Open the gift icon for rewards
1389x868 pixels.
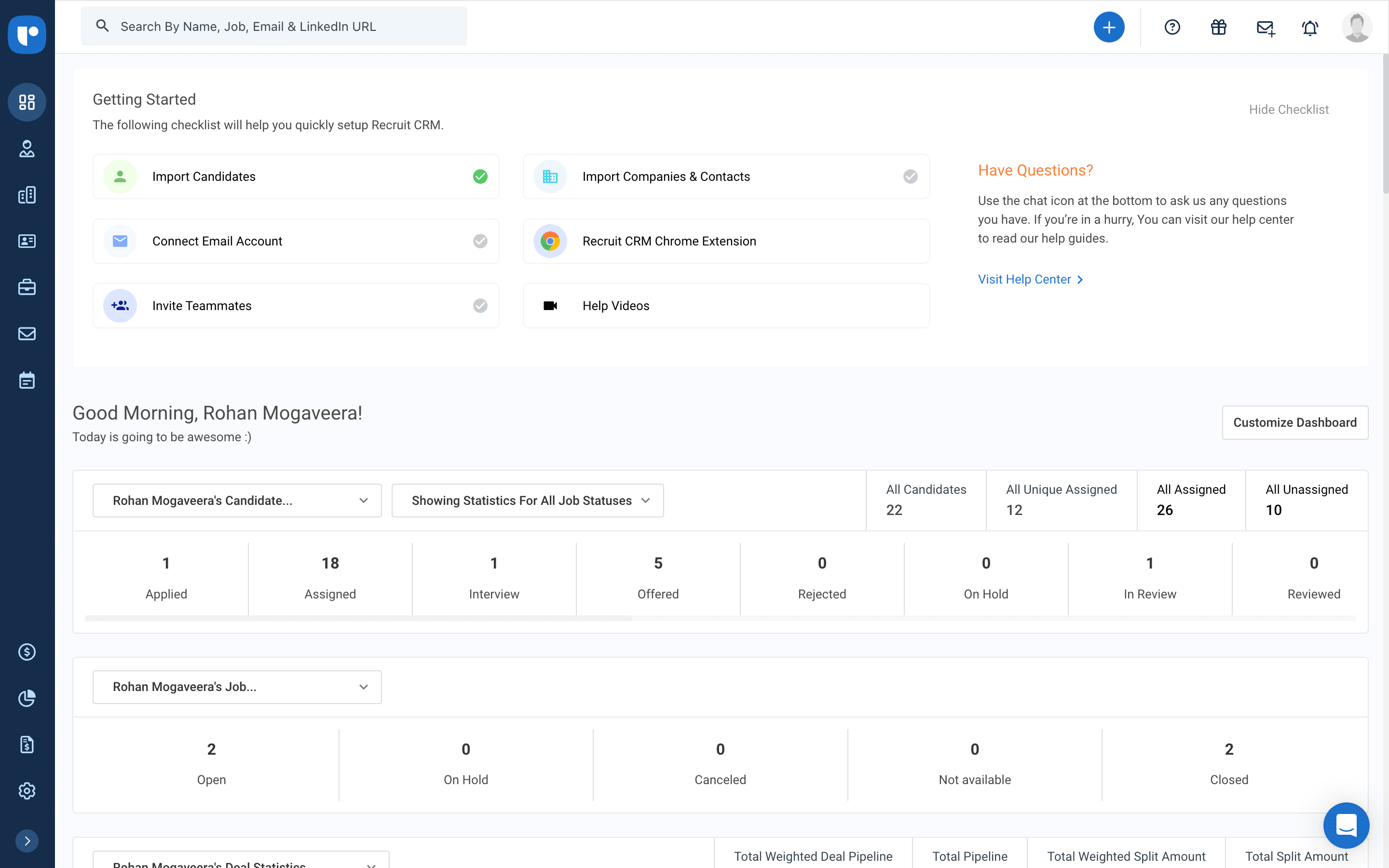1218,27
